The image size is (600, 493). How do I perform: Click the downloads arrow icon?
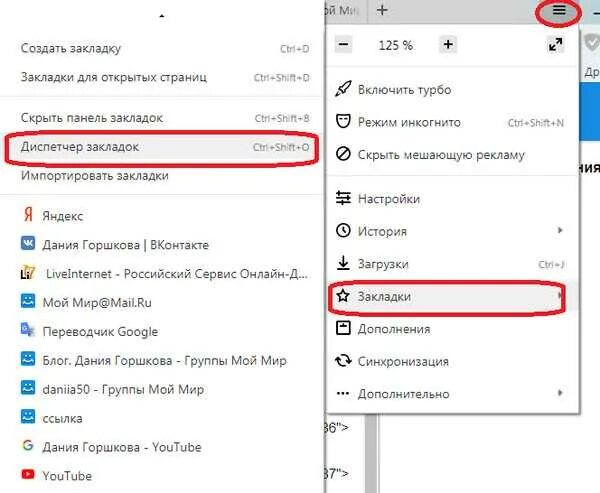(x=343, y=263)
